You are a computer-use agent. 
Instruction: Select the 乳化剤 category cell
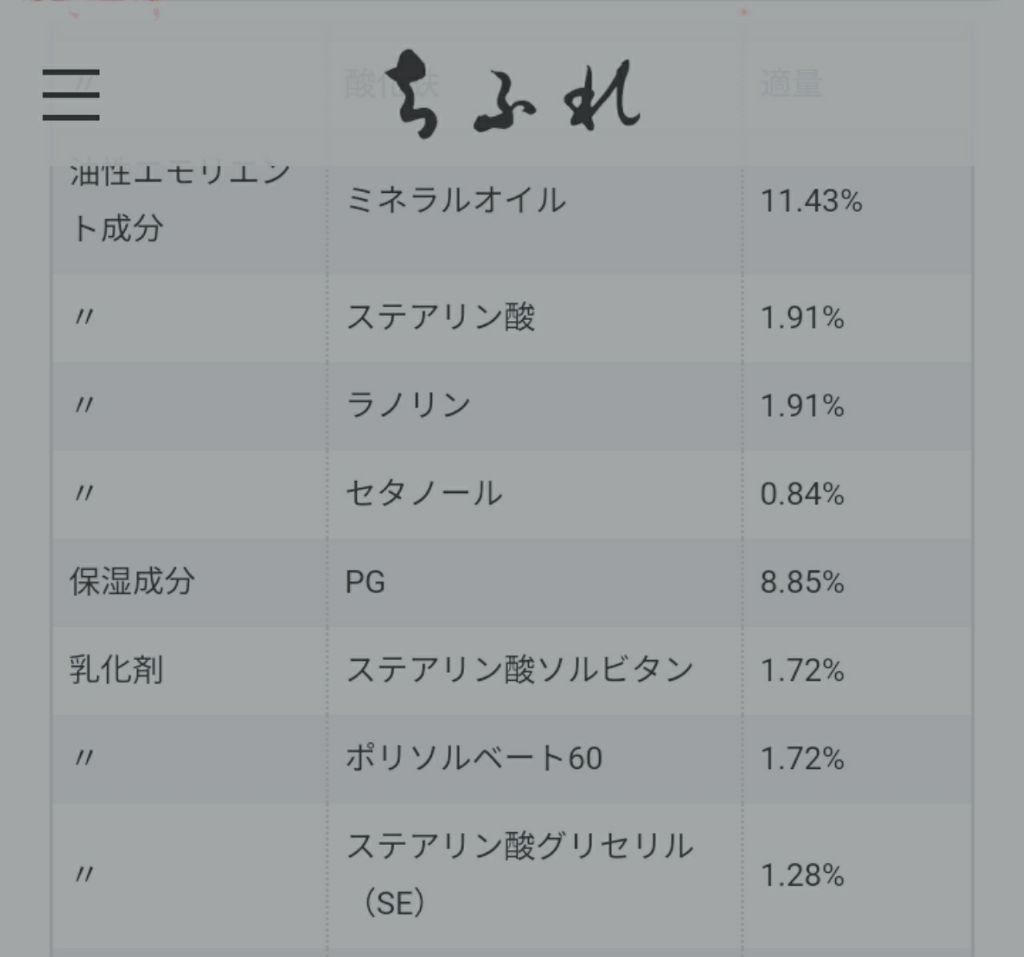coord(116,670)
